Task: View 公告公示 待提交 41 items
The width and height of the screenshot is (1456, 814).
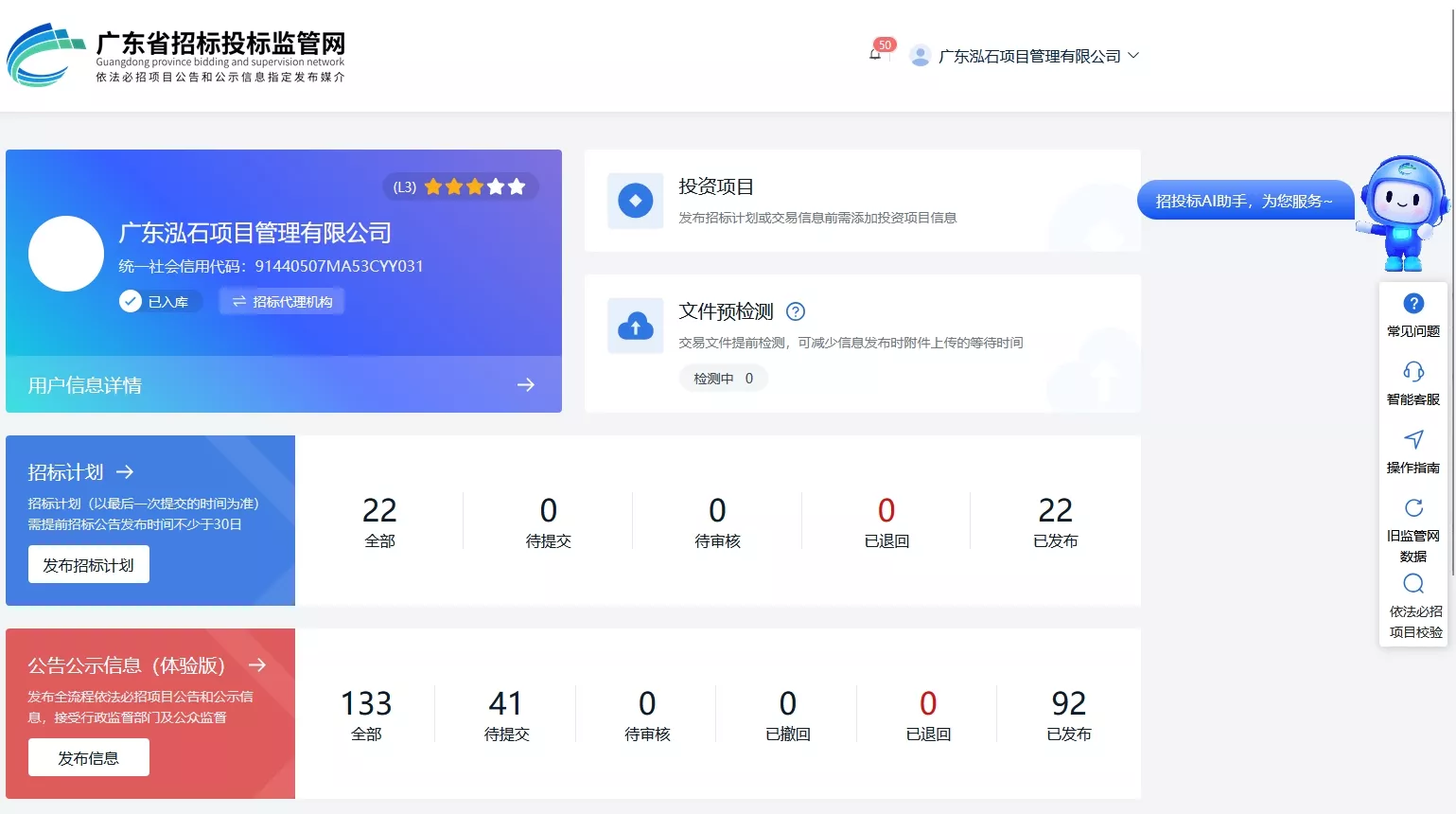Action: click(506, 714)
